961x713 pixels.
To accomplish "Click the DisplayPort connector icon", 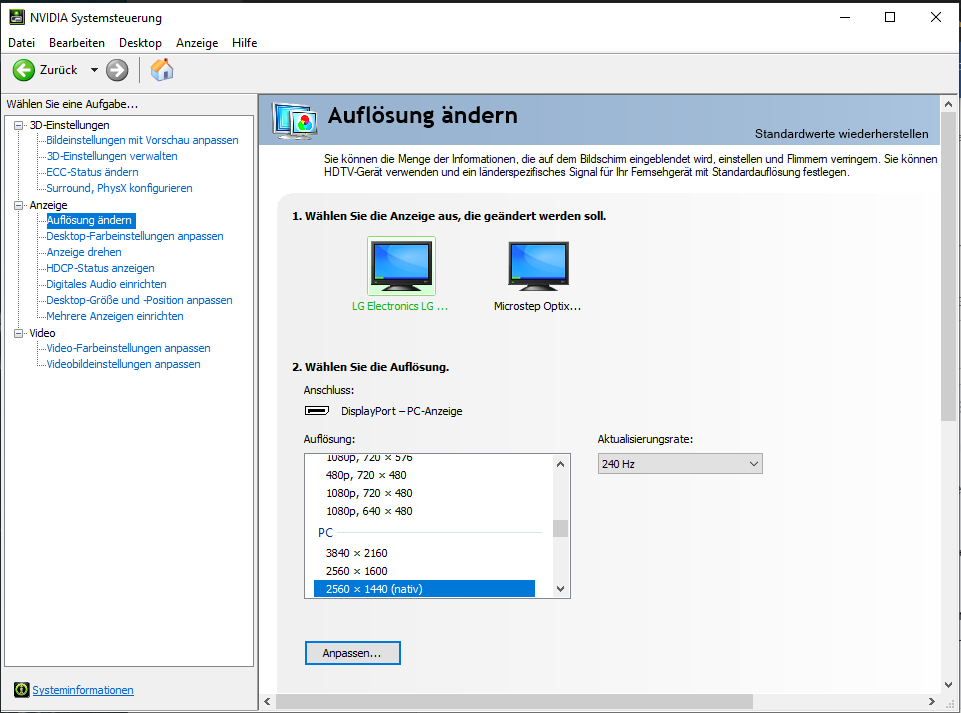I will (317, 411).
